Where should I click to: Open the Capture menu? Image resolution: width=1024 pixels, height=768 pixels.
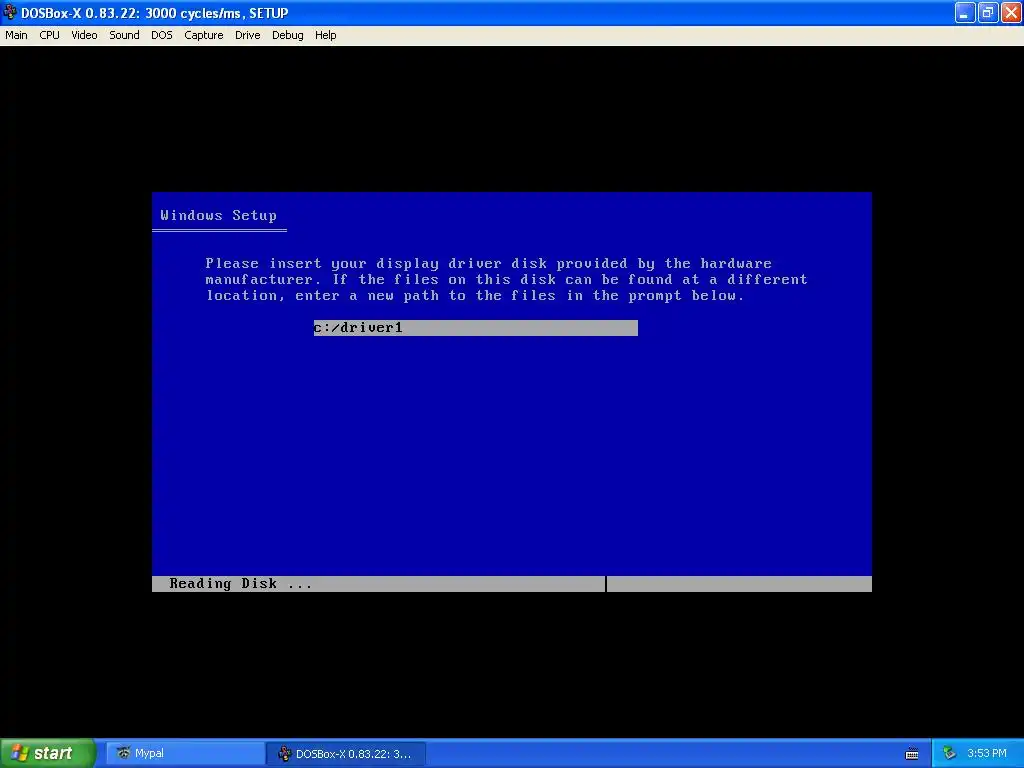(x=204, y=35)
